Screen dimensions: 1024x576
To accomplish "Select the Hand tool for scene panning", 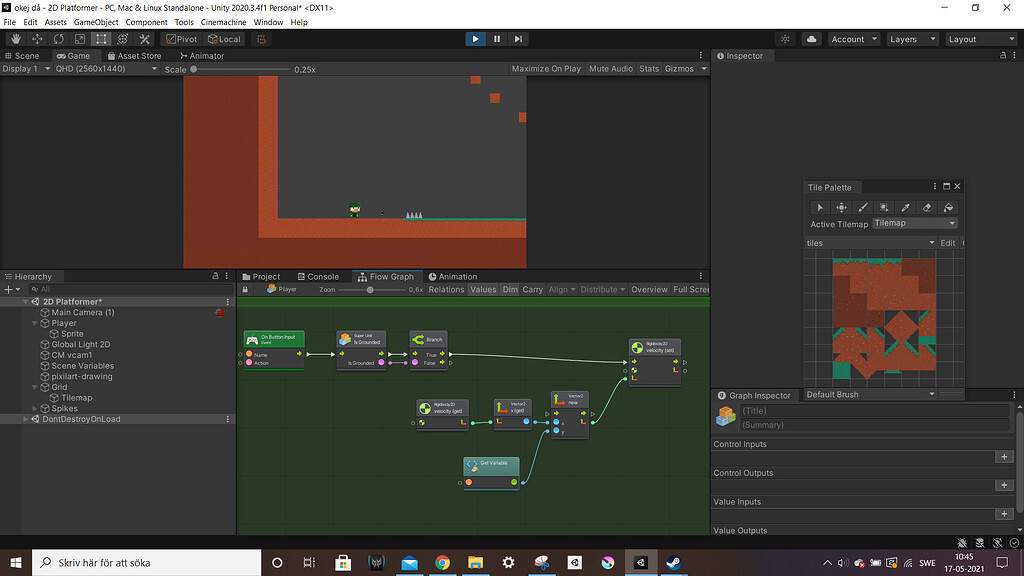I will pos(15,39).
